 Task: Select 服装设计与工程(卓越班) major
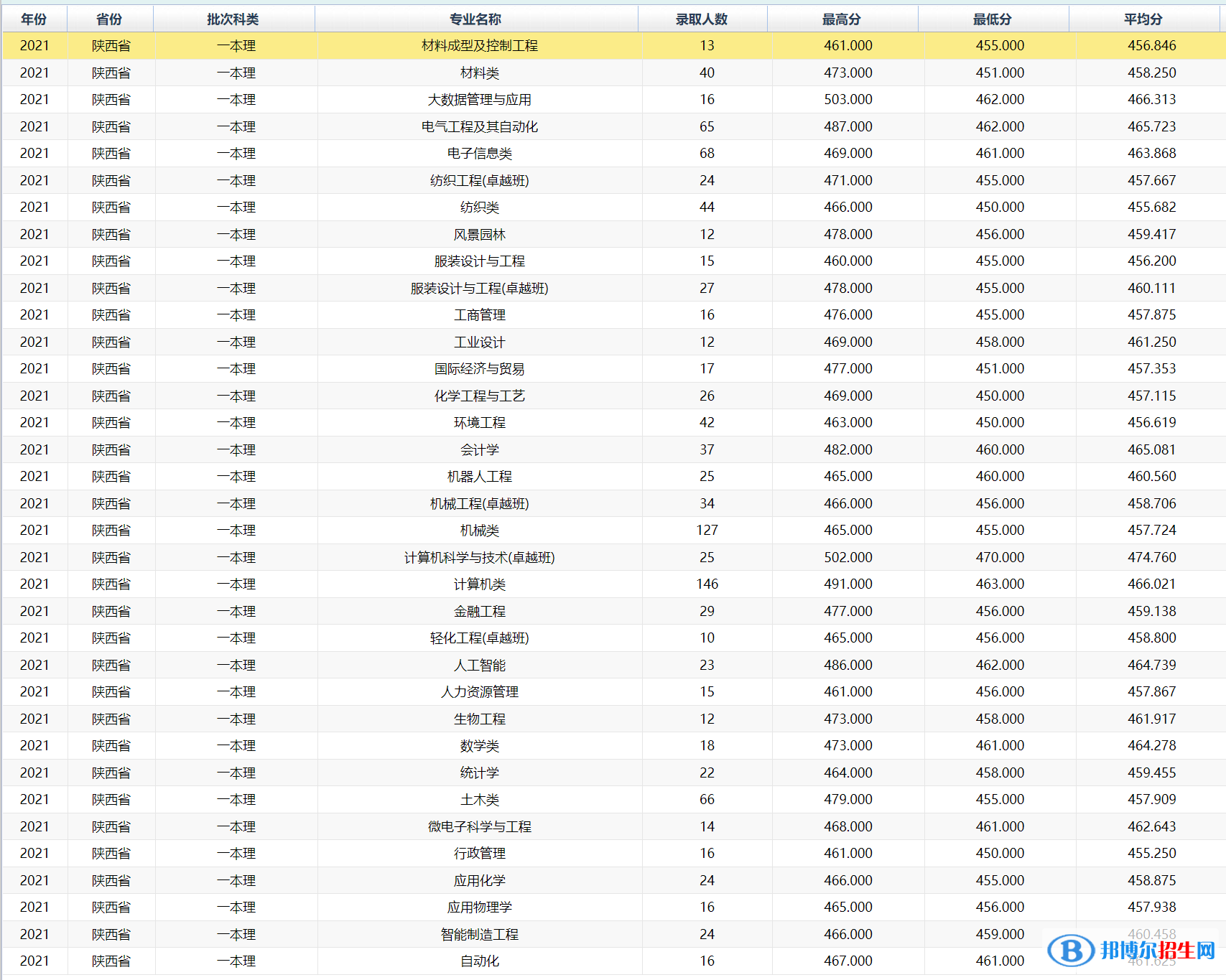pos(480,288)
